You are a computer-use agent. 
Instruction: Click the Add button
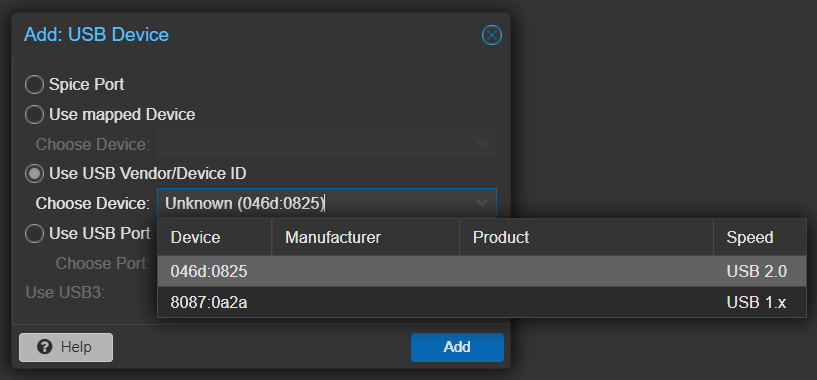(457, 347)
